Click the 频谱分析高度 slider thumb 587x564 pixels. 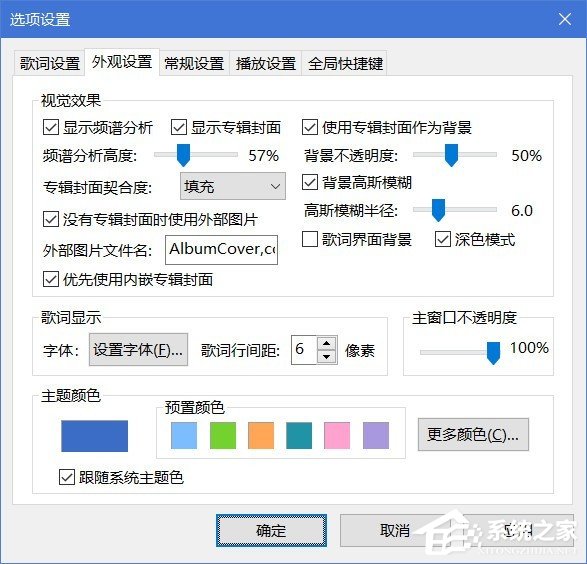pyautogui.click(x=183, y=155)
